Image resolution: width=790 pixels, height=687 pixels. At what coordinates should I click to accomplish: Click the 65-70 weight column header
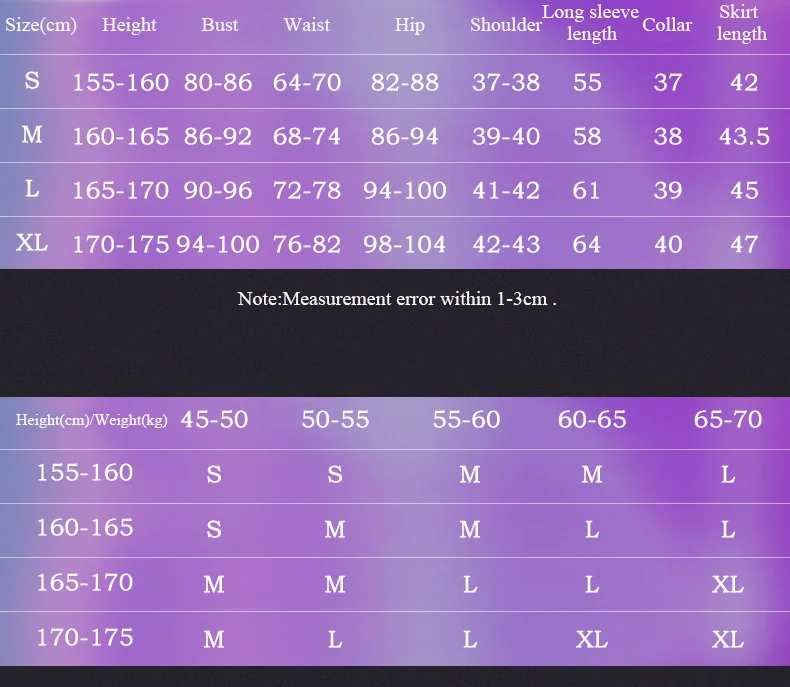coord(727,420)
